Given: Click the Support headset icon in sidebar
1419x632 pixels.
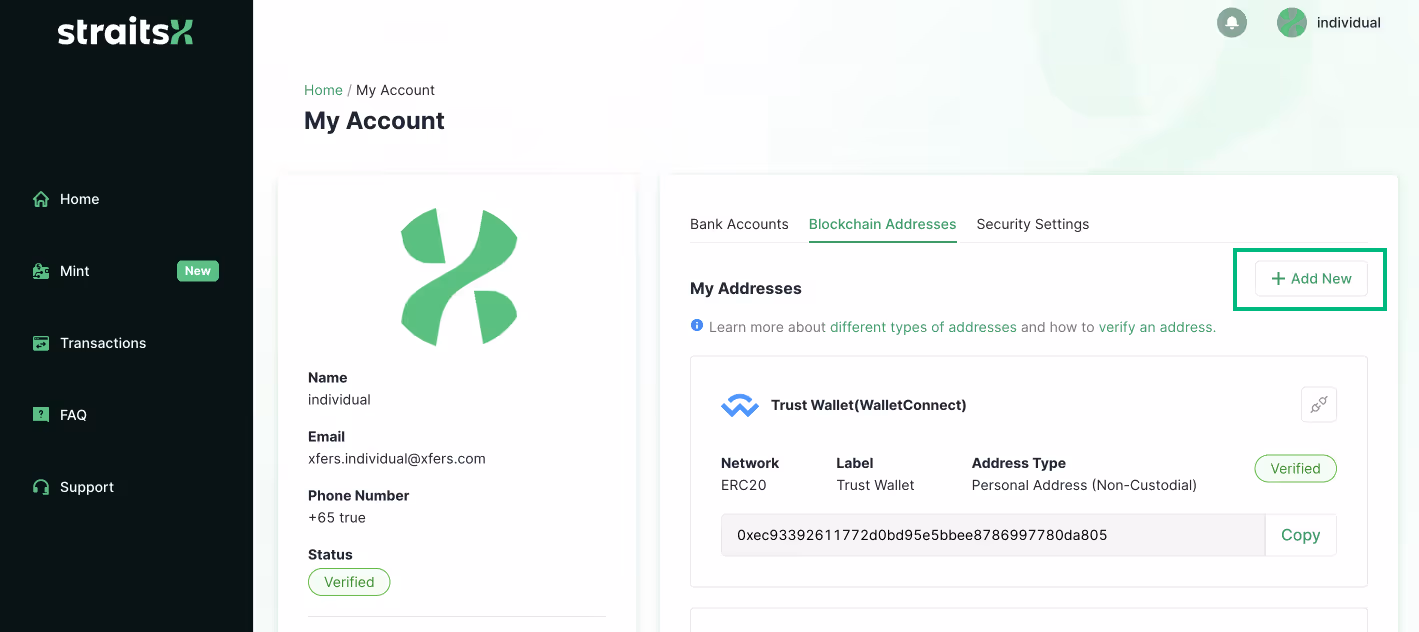Looking at the screenshot, I should coord(41,487).
